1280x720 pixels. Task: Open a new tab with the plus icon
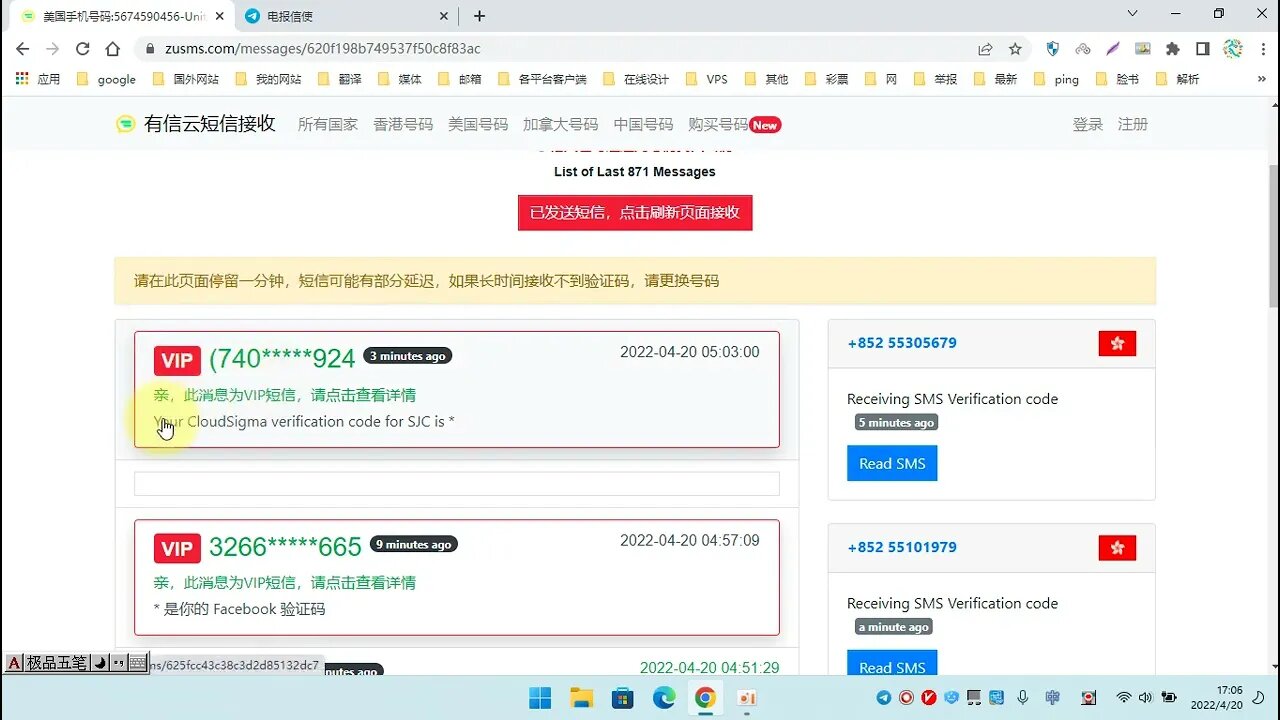coord(480,16)
